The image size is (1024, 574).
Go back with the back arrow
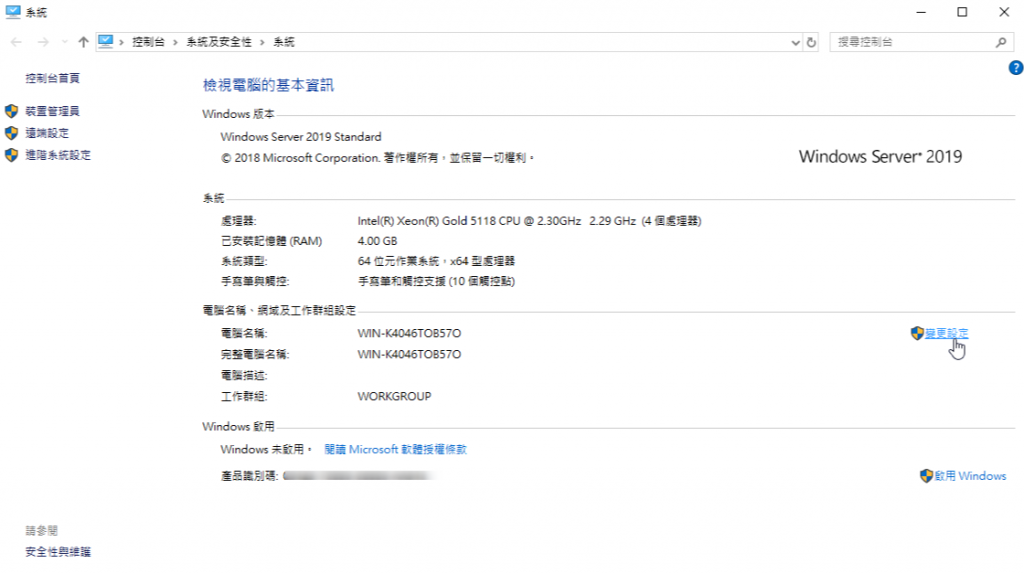coord(16,42)
